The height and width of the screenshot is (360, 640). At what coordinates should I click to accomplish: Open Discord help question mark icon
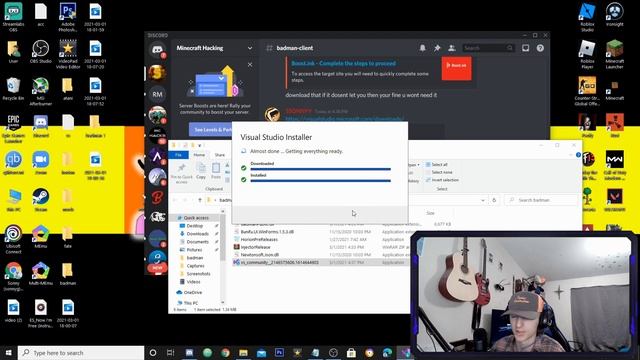pyautogui.click(x=540, y=48)
